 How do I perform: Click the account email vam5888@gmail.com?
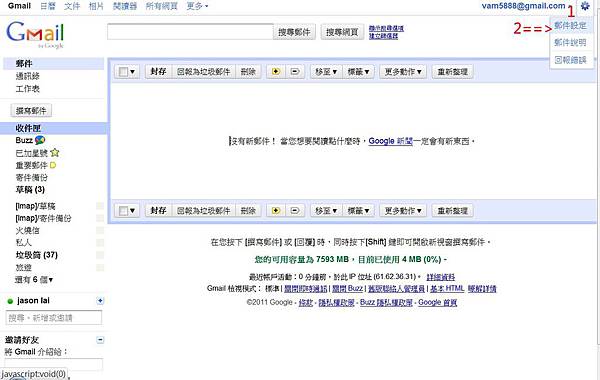[x=523, y=6]
